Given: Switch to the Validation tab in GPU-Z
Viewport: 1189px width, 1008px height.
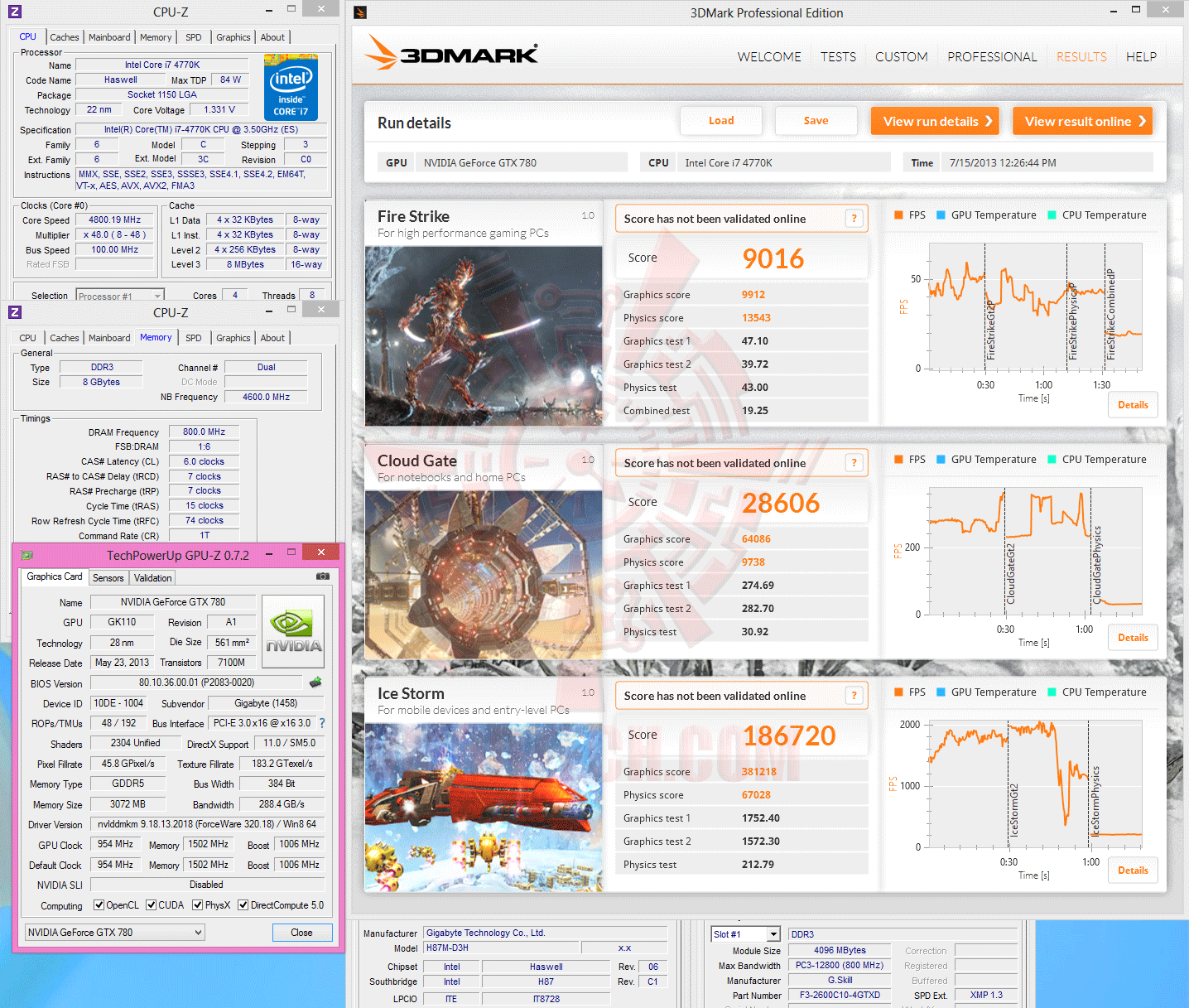Looking at the screenshot, I should pos(153,578).
